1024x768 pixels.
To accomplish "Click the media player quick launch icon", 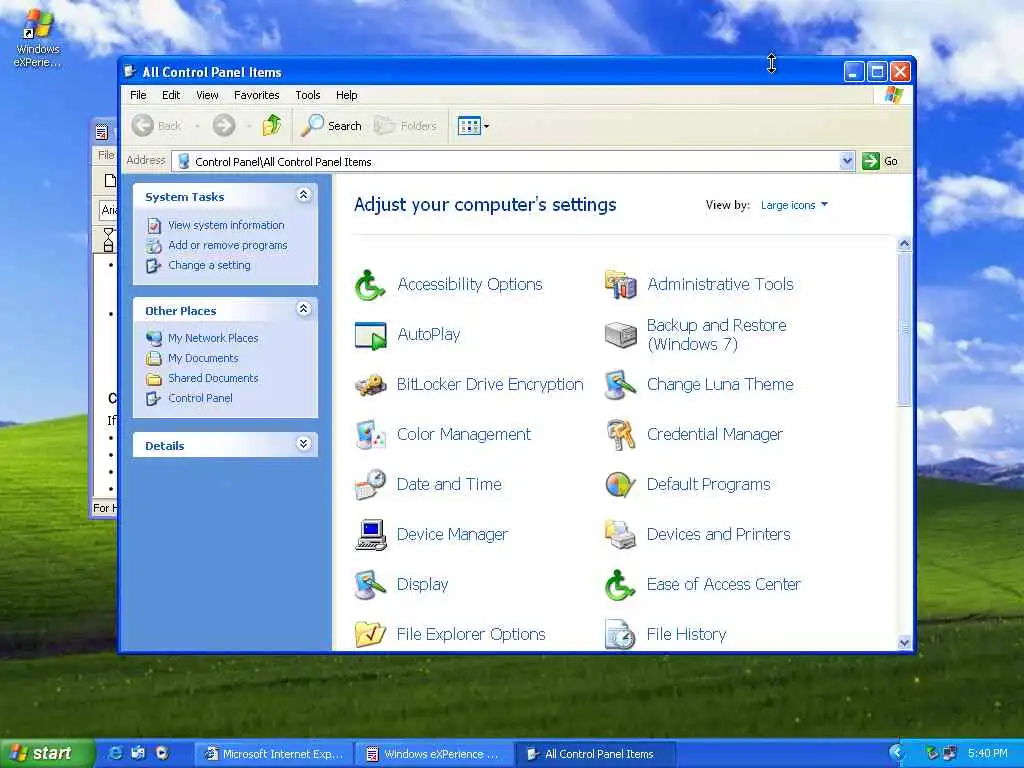I will pos(162,754).
